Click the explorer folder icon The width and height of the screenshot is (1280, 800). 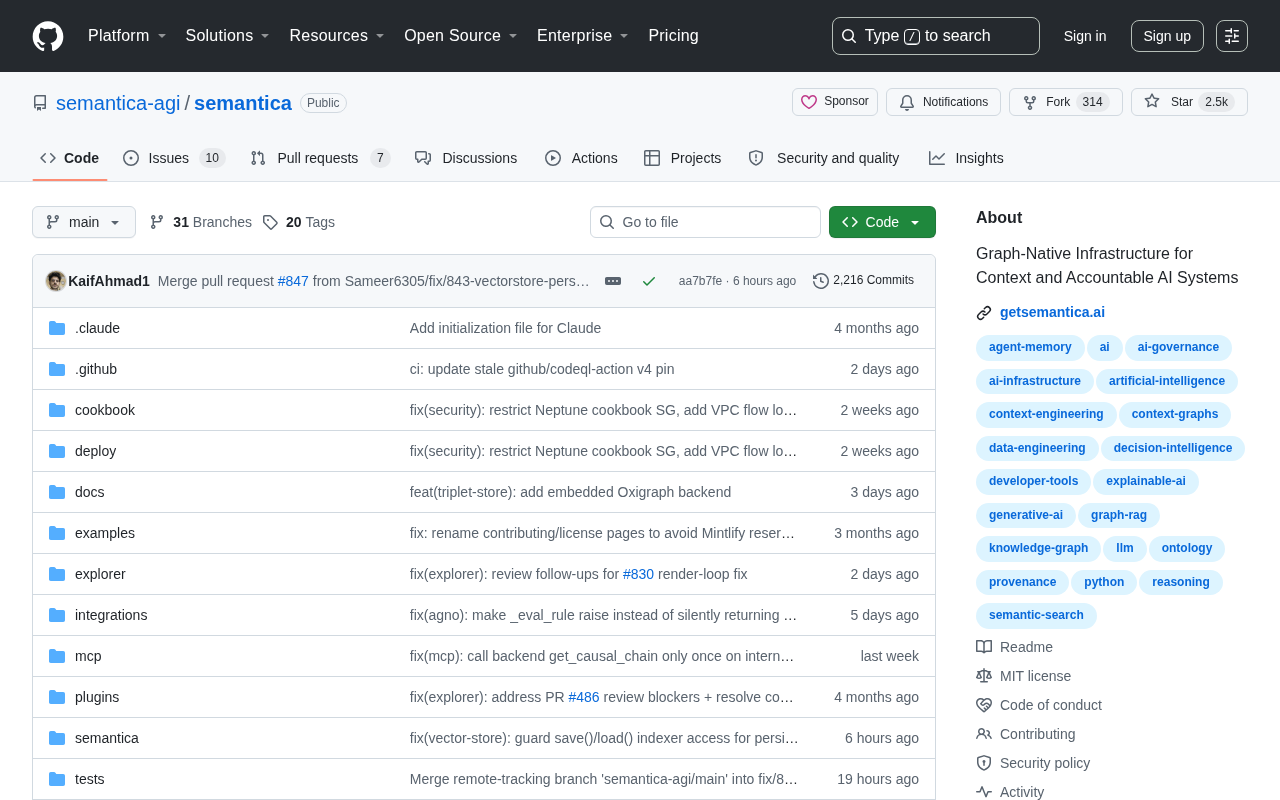pyautogui.click(x=57, y=574)
